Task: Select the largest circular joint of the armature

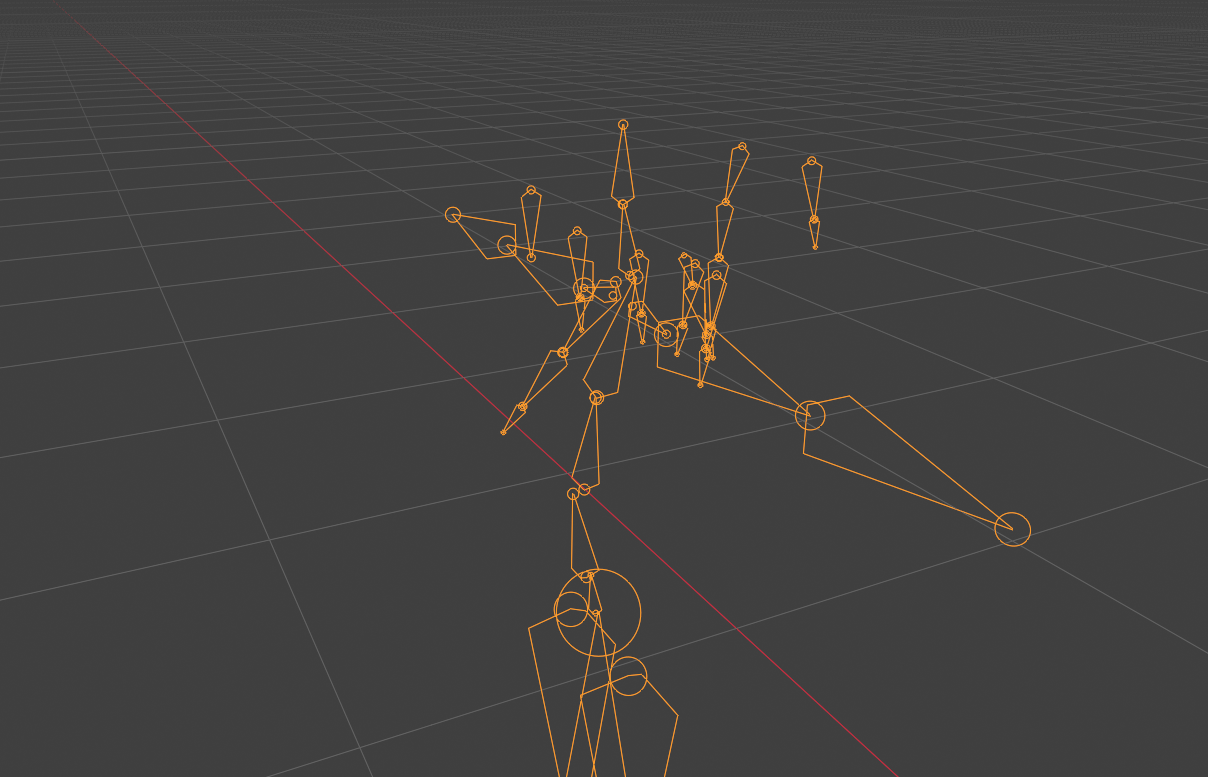Action: point(598,613)
